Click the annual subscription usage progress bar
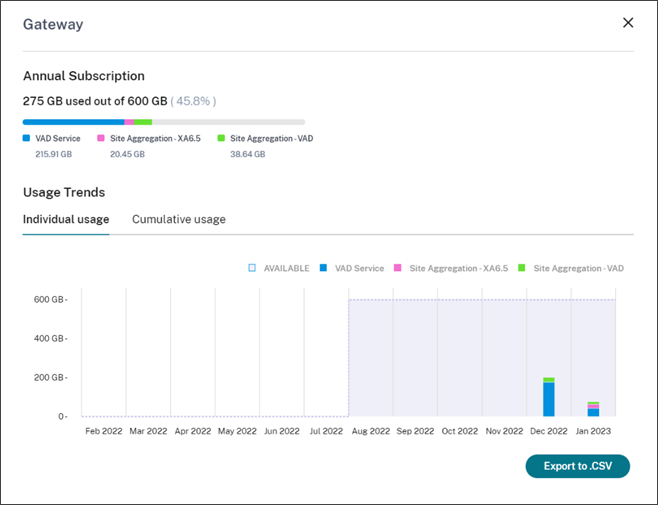The height and width of the screenshot is (505, 658). coord(164,122)
